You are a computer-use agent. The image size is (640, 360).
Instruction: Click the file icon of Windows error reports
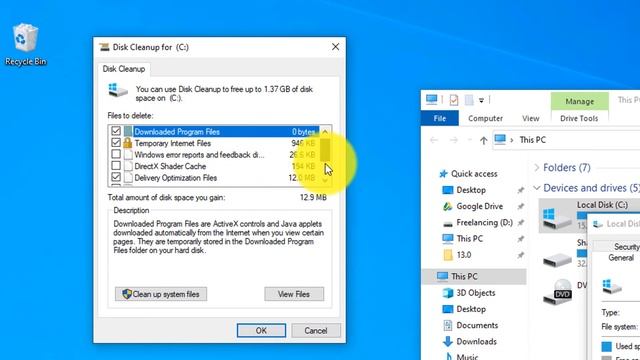pos(128,155)
